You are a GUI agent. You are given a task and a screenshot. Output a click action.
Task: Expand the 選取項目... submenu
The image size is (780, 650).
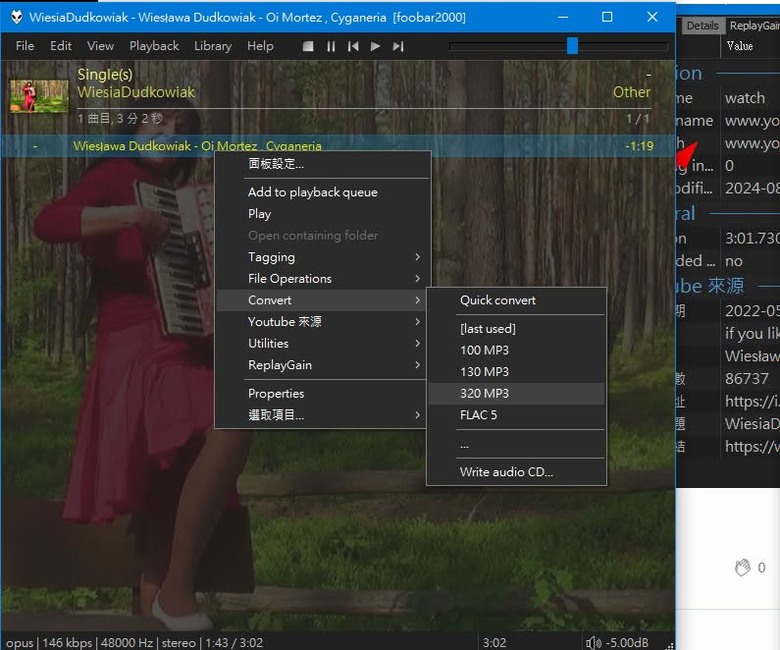tap(322, 415)
